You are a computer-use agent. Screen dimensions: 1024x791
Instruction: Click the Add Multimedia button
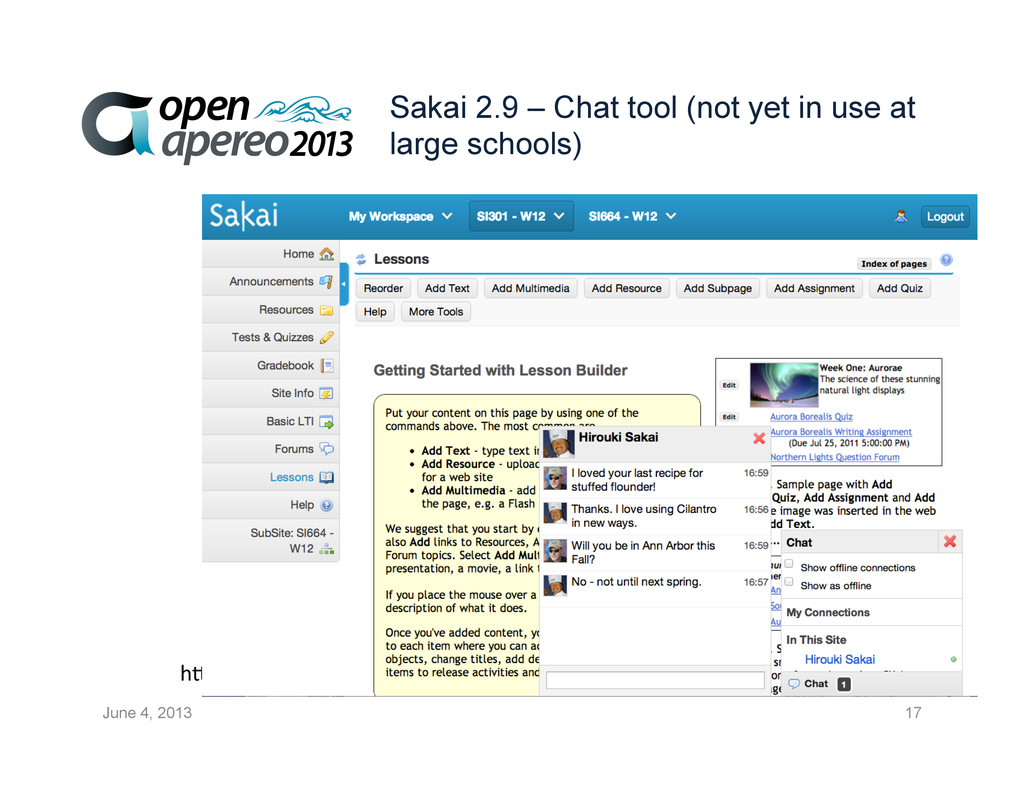(x=530, y=289)
